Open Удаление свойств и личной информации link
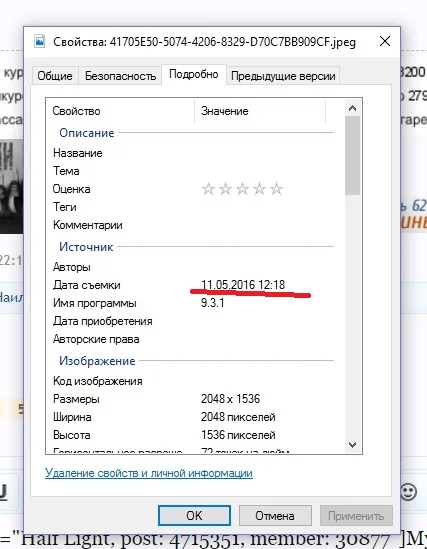The height and width of the screenshot is (549, 427). (x=149, y=473)
